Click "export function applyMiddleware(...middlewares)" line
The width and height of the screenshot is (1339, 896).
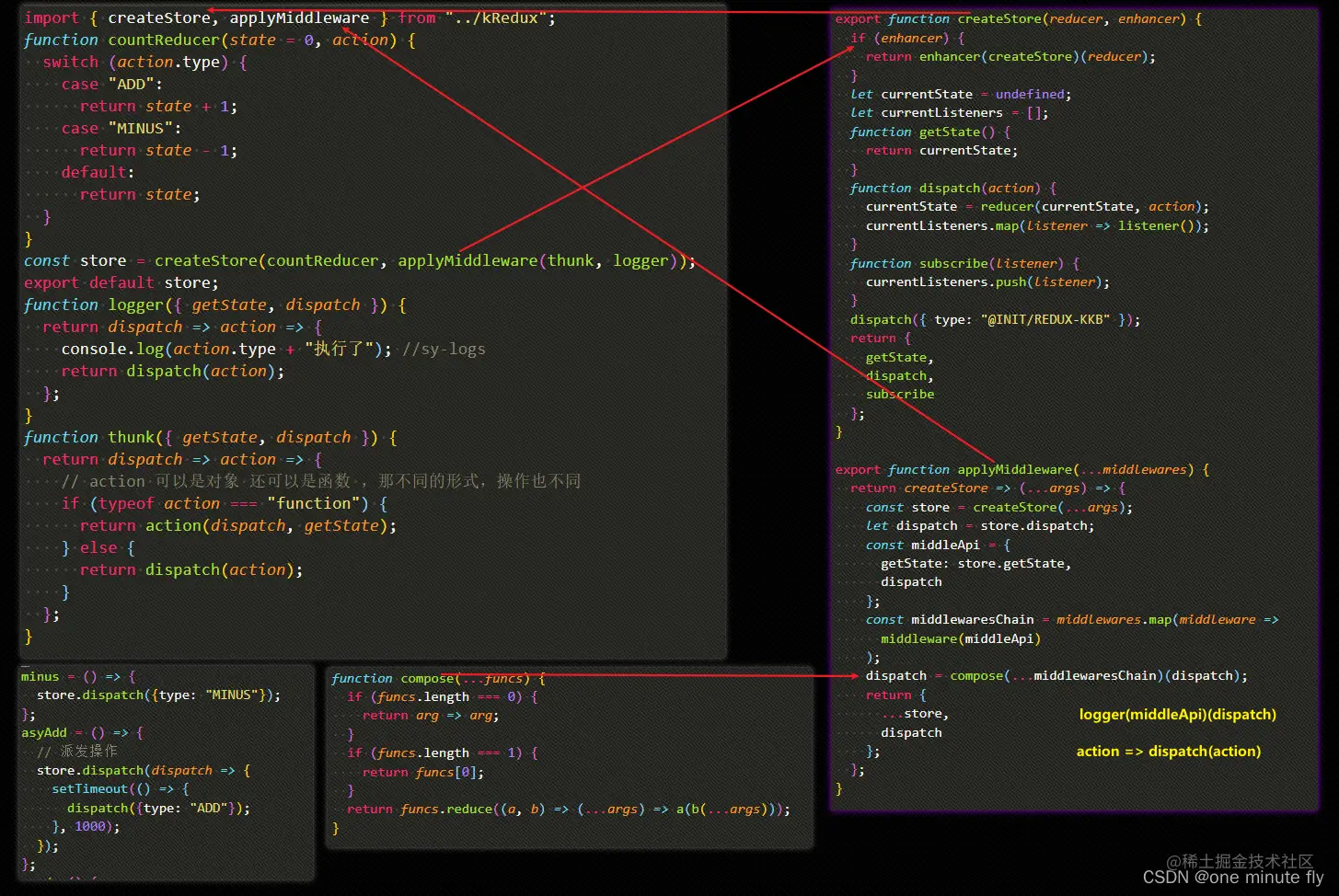(1022, 469)
